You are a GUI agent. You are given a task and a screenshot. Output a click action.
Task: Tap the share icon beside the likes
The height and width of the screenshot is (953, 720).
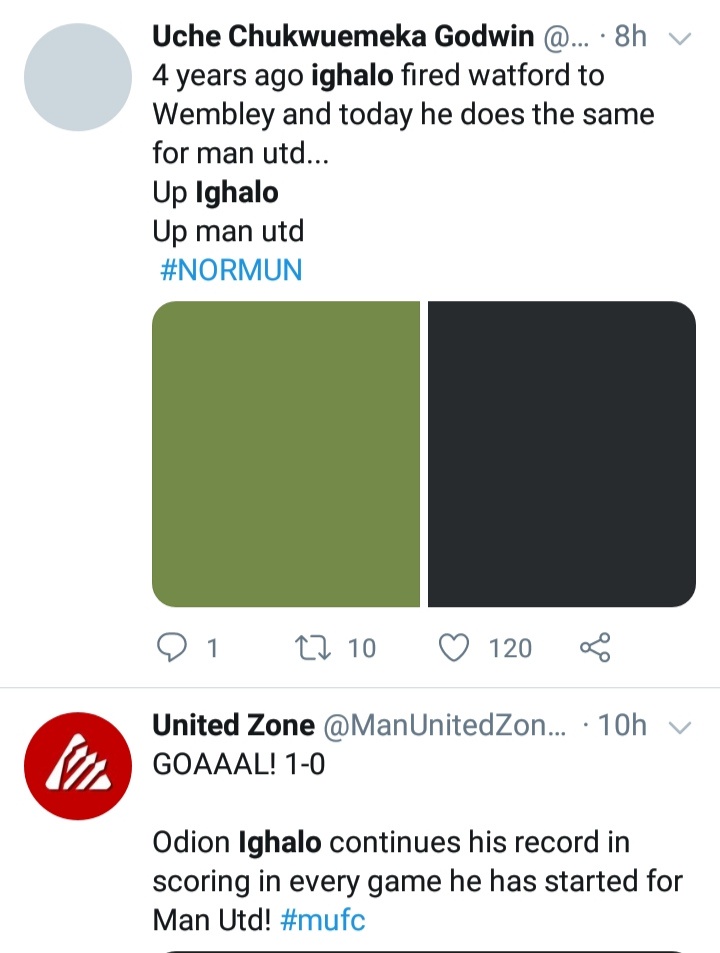(595, 648)
